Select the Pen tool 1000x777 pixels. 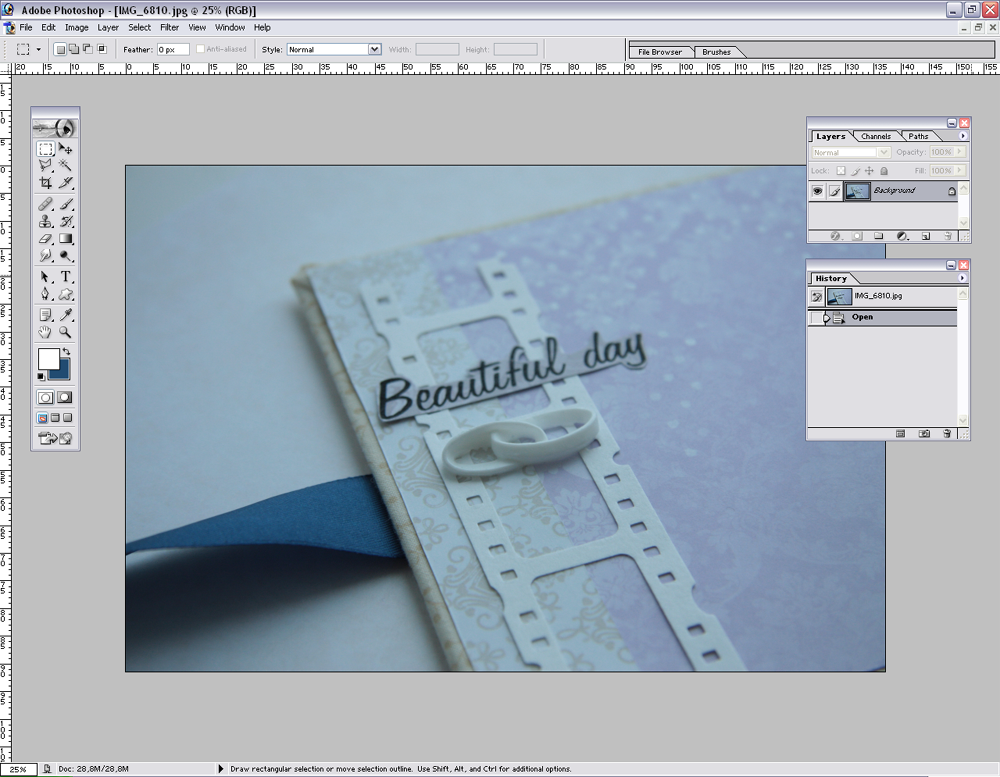pos(45,294)
